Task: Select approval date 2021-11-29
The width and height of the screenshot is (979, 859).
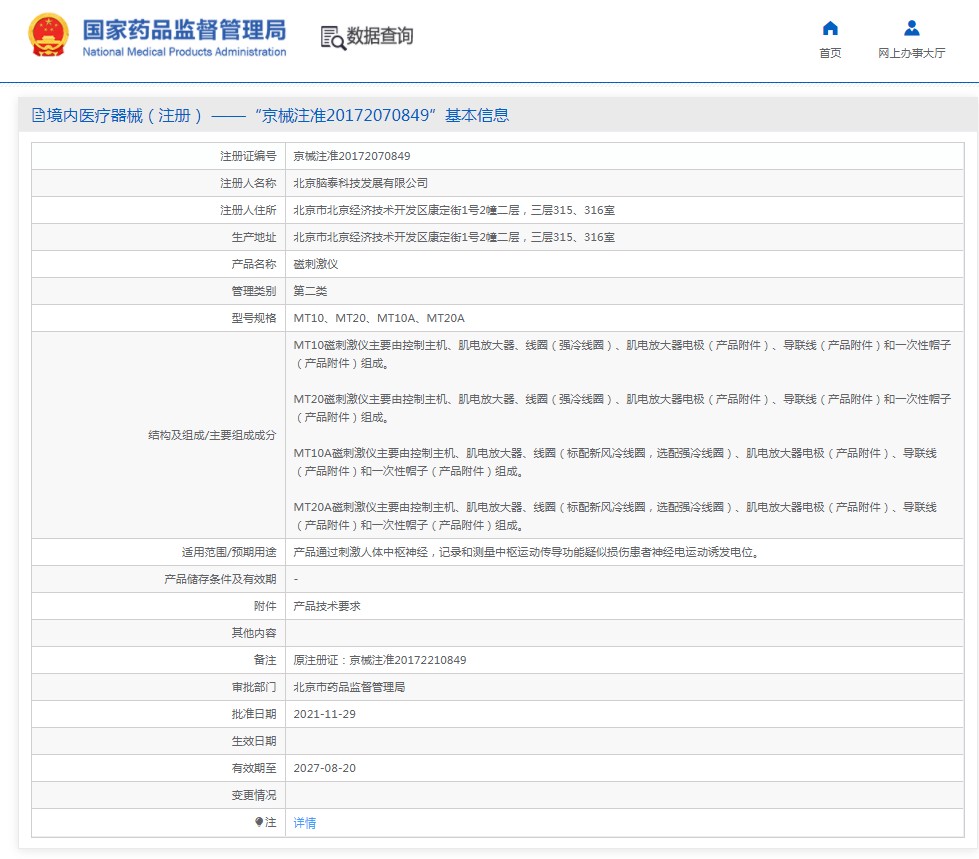Action: (325, 714)
